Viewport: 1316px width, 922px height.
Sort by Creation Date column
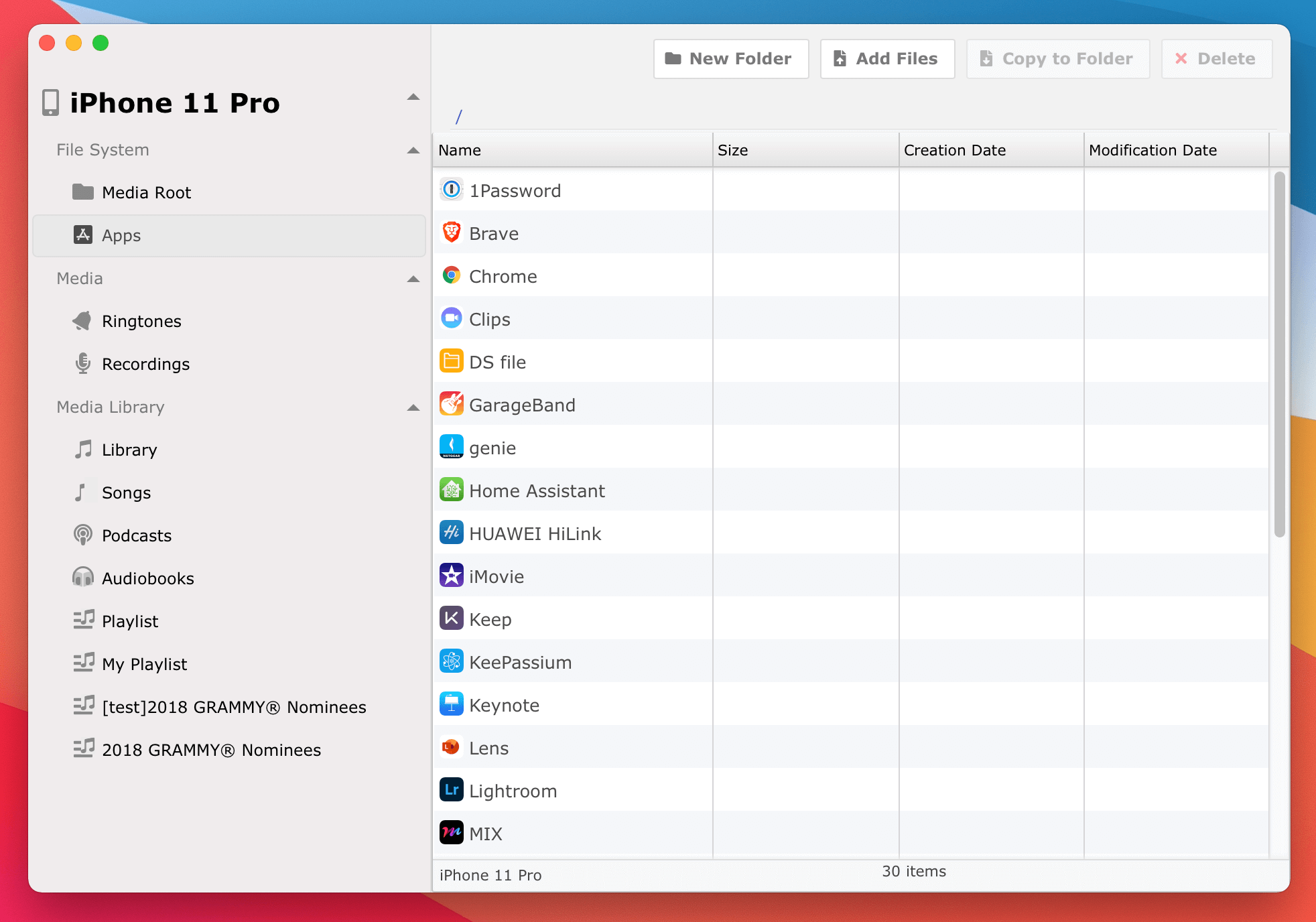[x=992, y=150]
